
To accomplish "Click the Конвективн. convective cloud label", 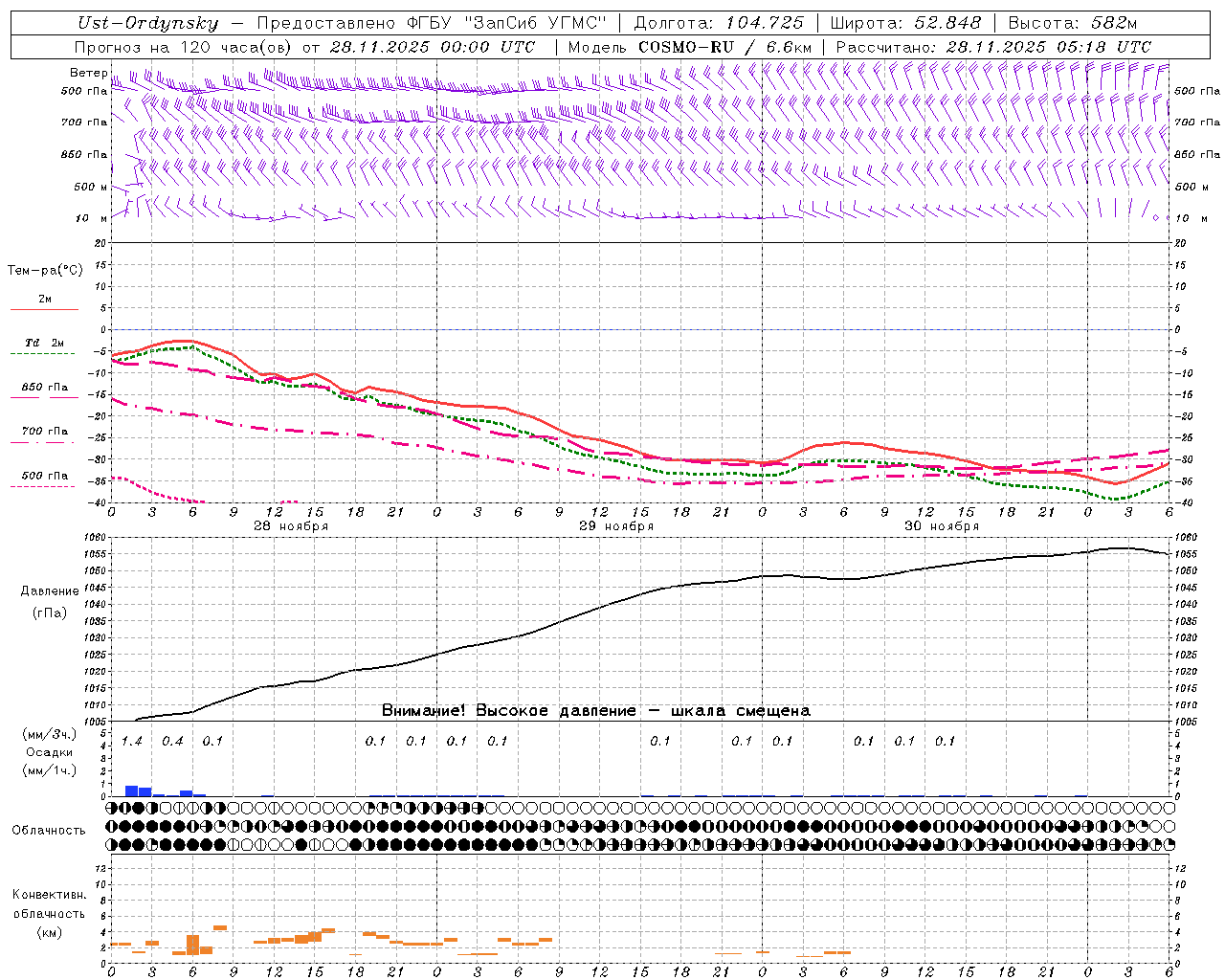I will 49,895.
